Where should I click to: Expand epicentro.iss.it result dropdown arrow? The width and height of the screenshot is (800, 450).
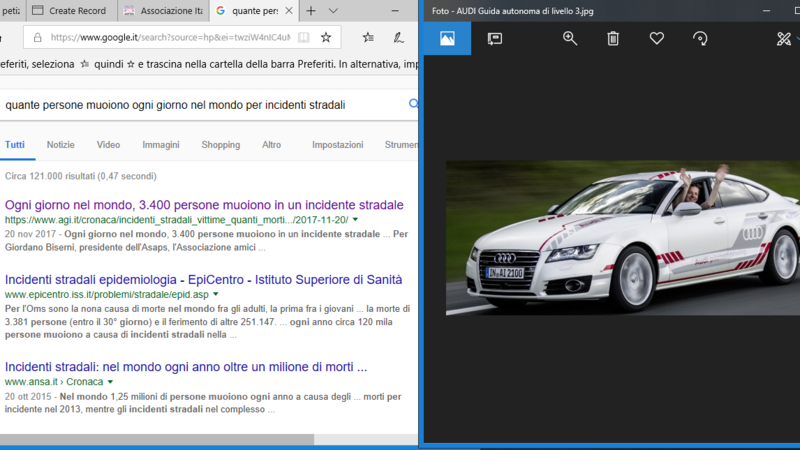pos(216,294)
